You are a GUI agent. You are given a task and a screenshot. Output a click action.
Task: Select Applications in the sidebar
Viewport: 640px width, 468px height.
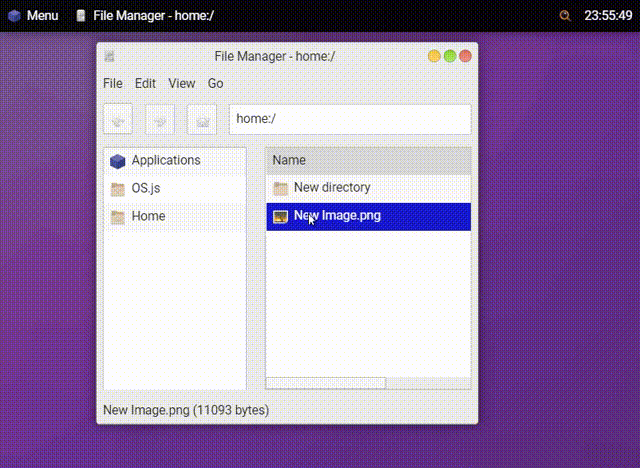point(175,161)
